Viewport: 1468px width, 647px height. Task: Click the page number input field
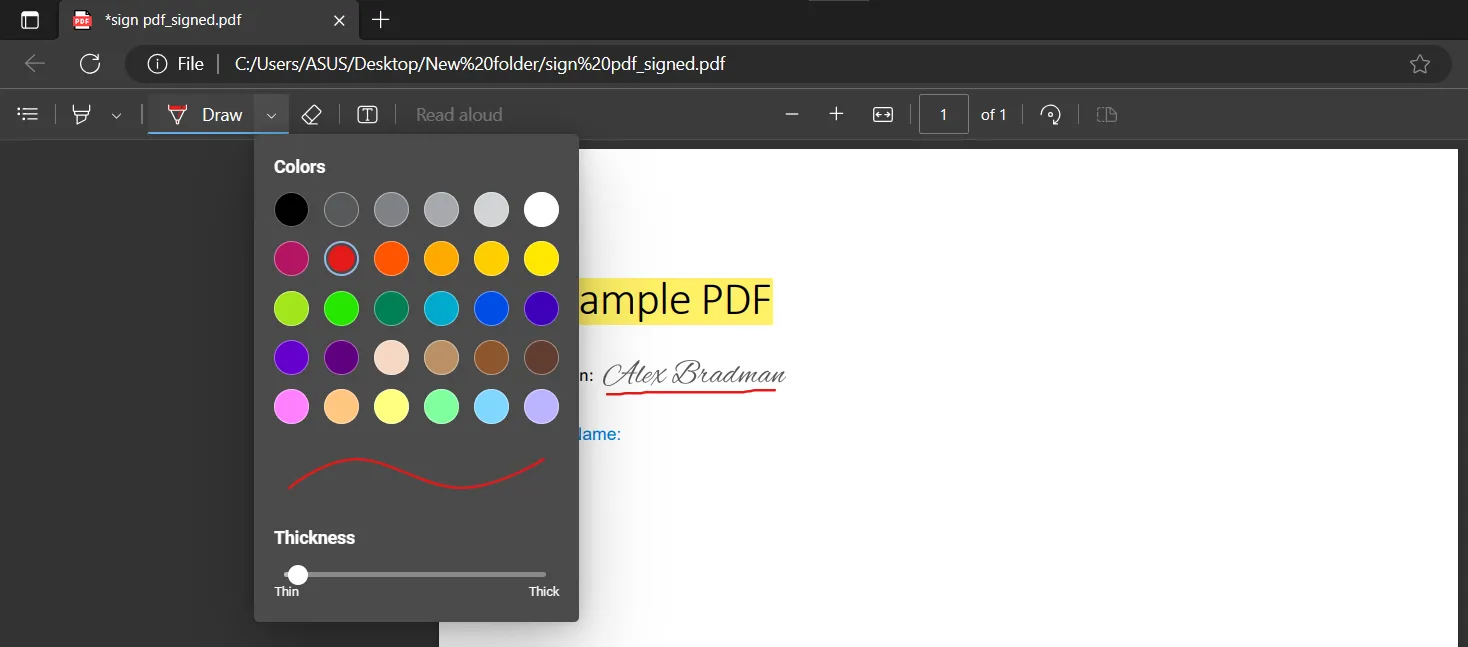[943, 114]
